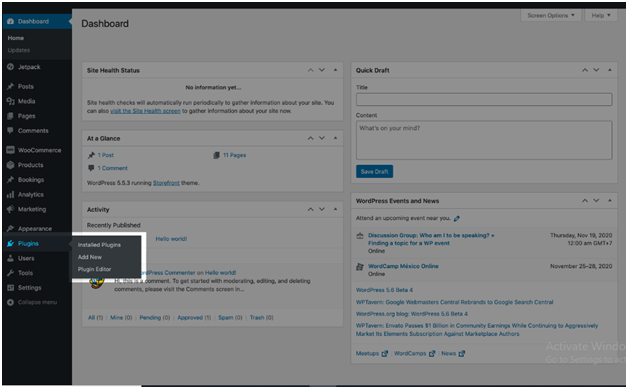Collapse WordPress Events and News panel
The height and width of the screenshot is (389, 628).
610,201
